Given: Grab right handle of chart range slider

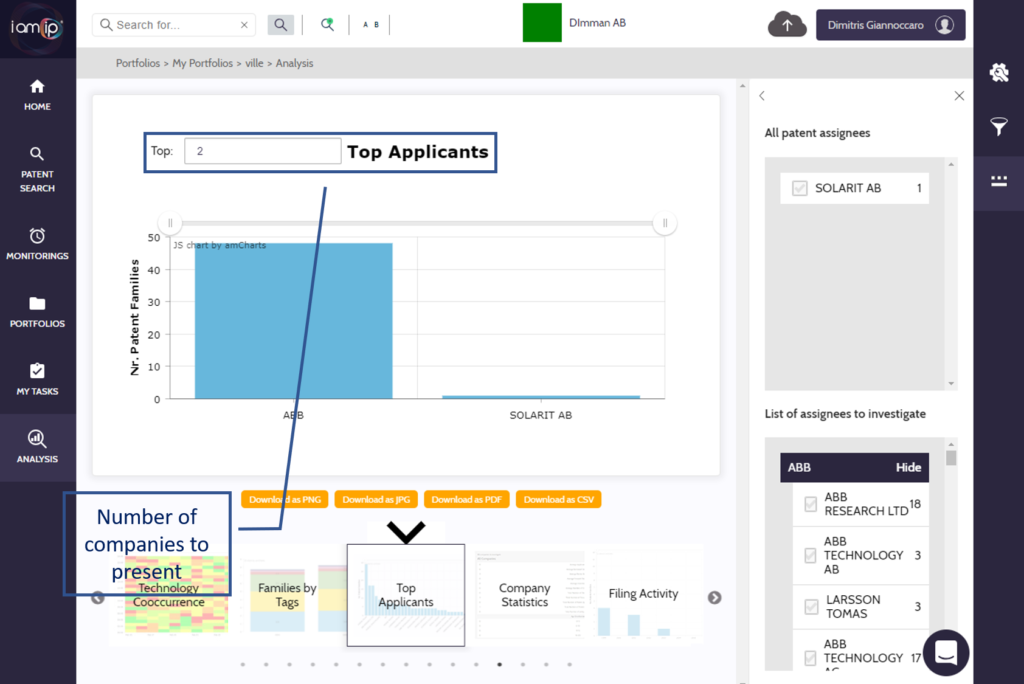Looking at the screenshot, I should click(x=665, y=223).
